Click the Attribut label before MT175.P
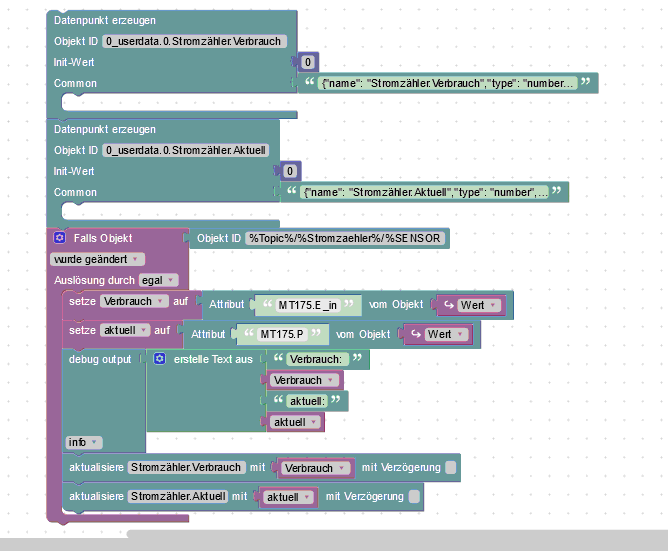Viewport: 668px width, 551px height. click(208, 334)
